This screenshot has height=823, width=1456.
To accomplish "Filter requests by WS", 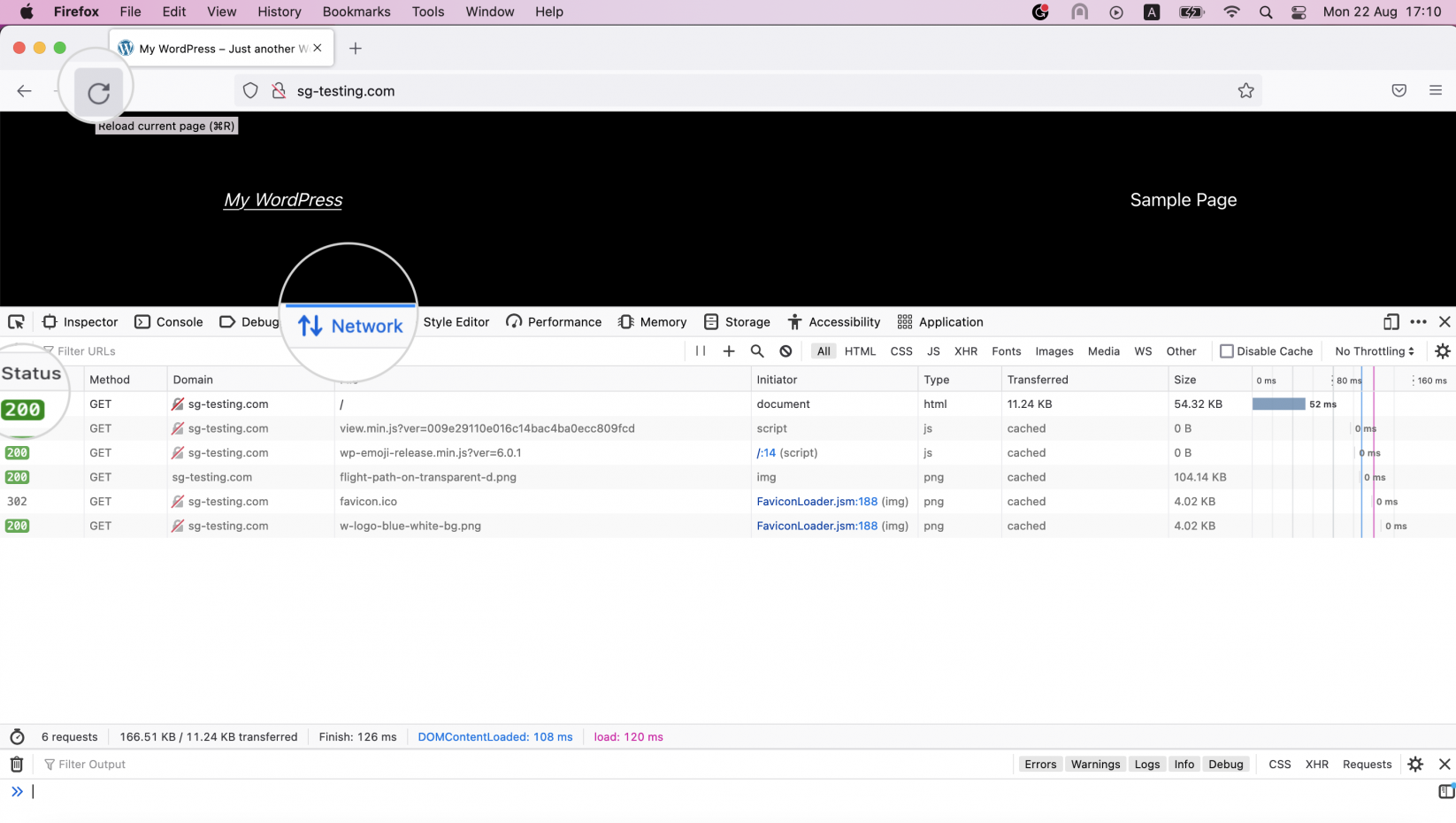I will pyautogui.click(x=1143, y=351).
